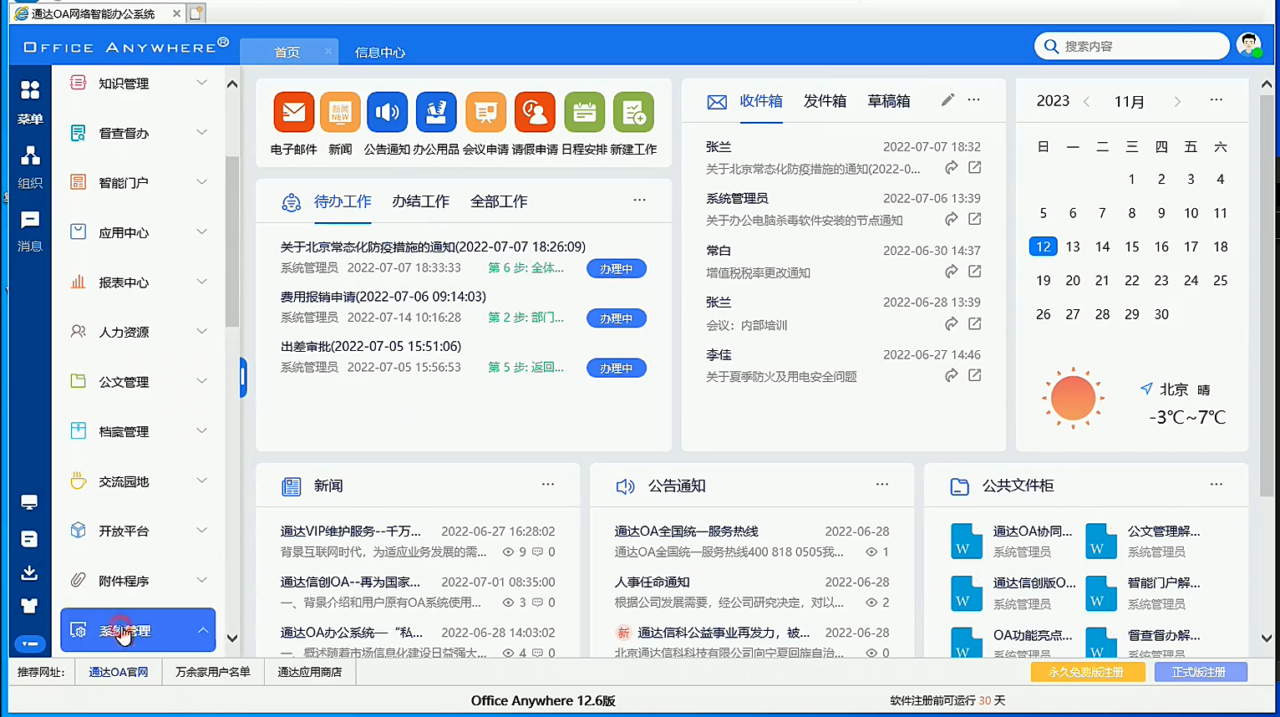Switch to the 办结工作 tab
This screenshot has width=1280, height=717.
(x=420, y=201)
